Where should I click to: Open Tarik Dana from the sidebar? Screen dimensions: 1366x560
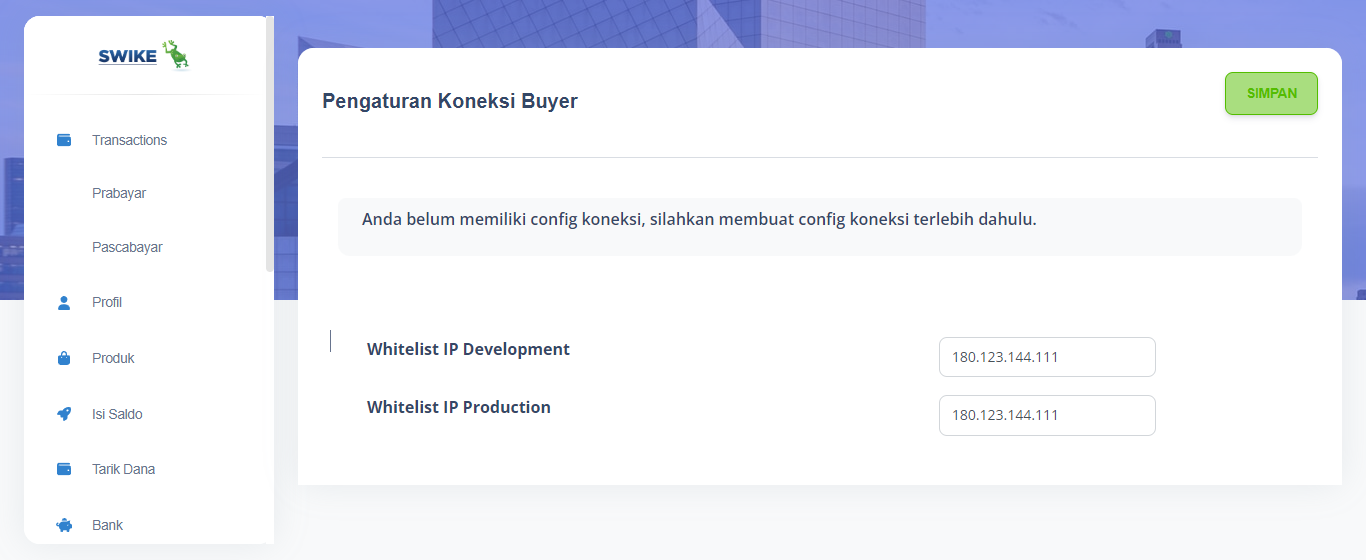[x=123, y=469]
